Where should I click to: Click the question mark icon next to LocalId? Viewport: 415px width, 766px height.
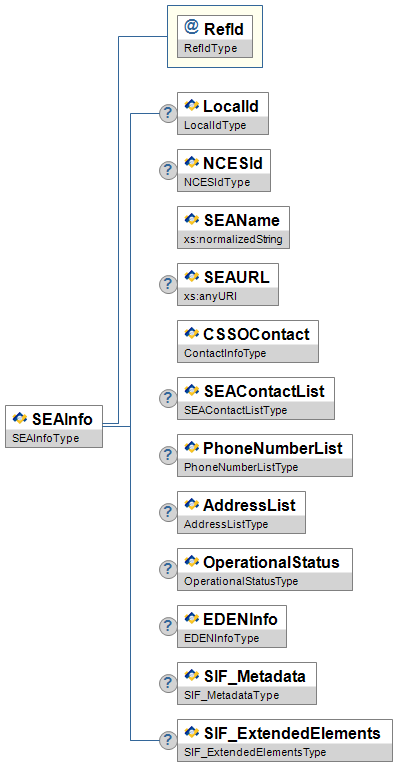click(168, 113)
